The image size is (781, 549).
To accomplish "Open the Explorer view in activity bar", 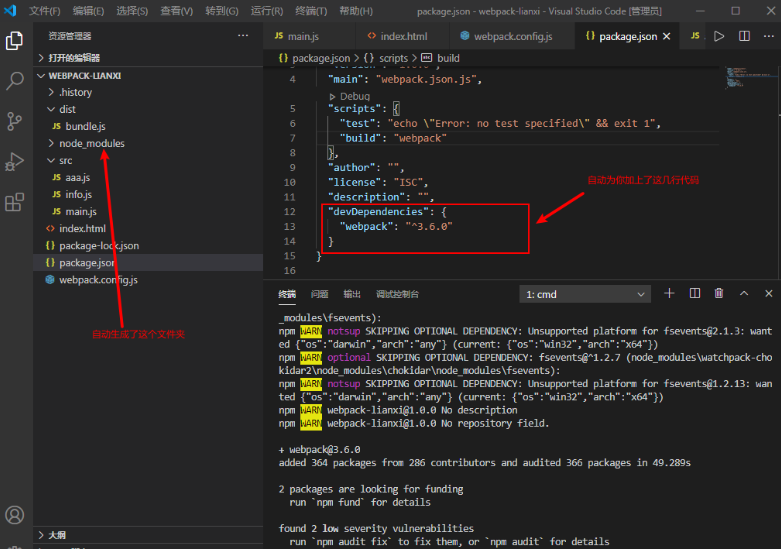I will point(14,40).
